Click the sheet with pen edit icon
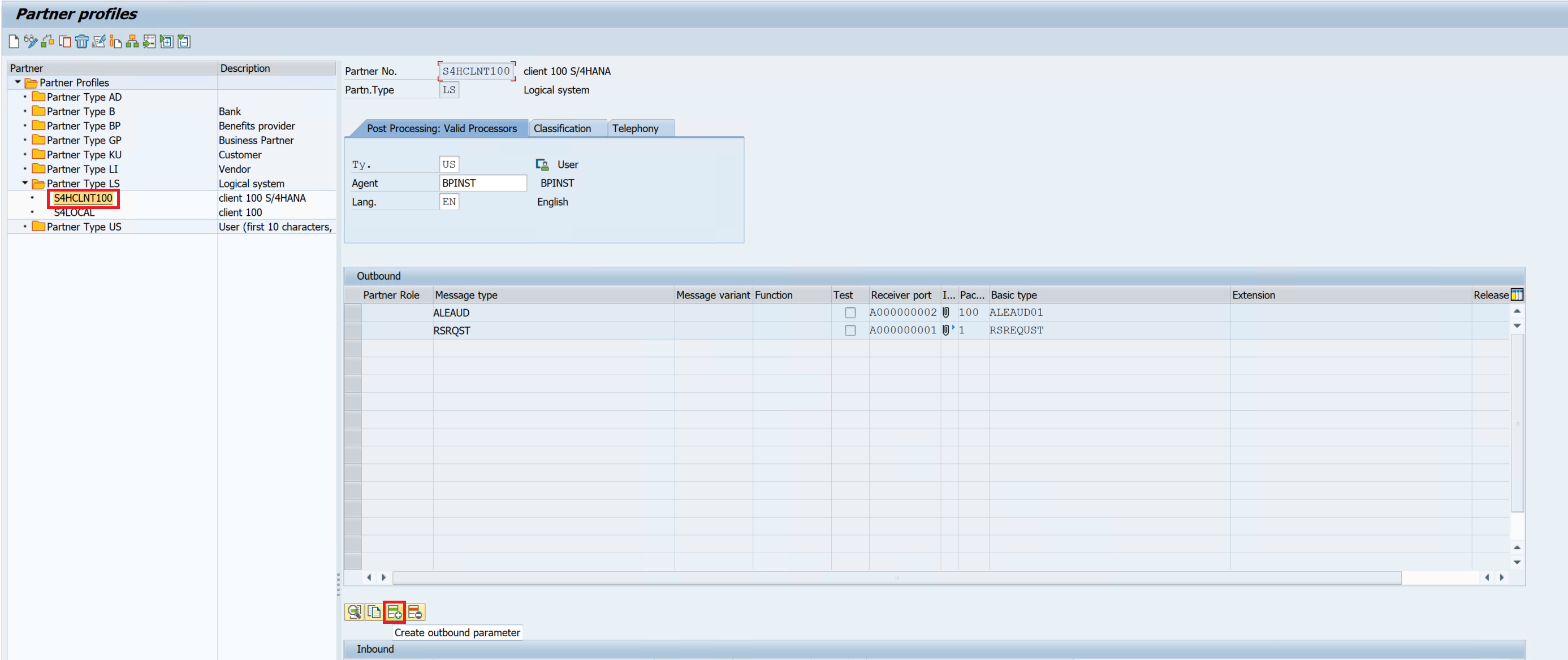This screenshot has width=1568, height=660. click(98, 41)
